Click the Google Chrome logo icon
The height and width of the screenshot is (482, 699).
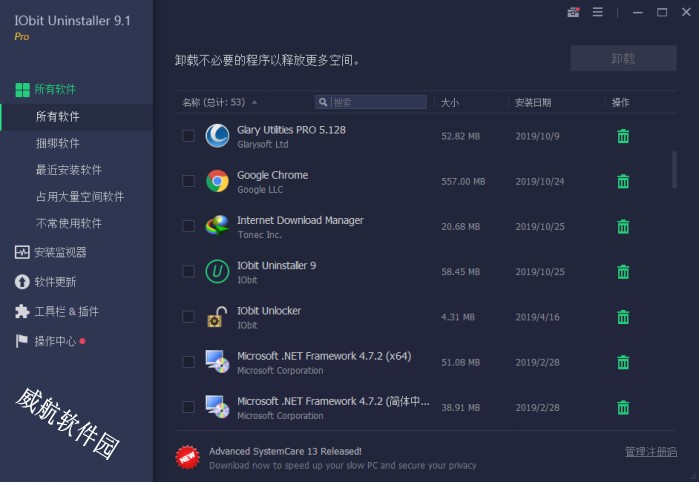[217, 181]
